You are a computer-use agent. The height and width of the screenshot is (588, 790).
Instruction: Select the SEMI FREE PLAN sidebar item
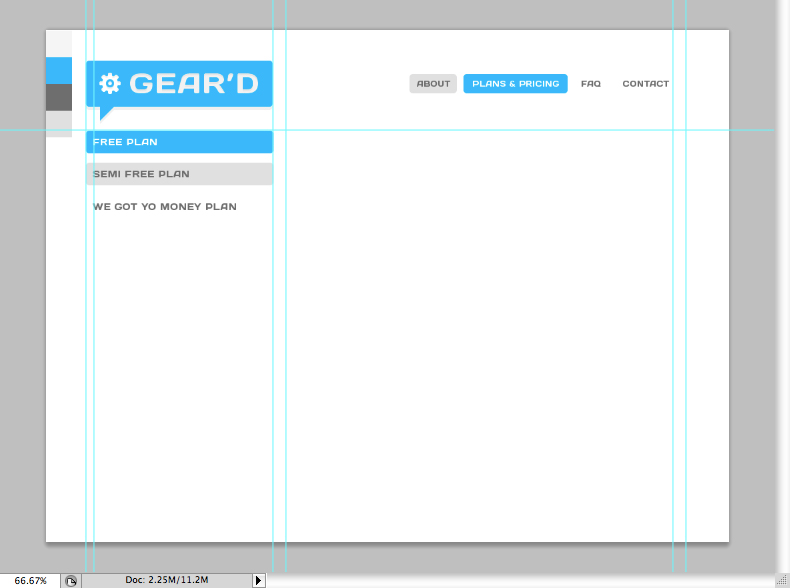(x=179, y=174)
